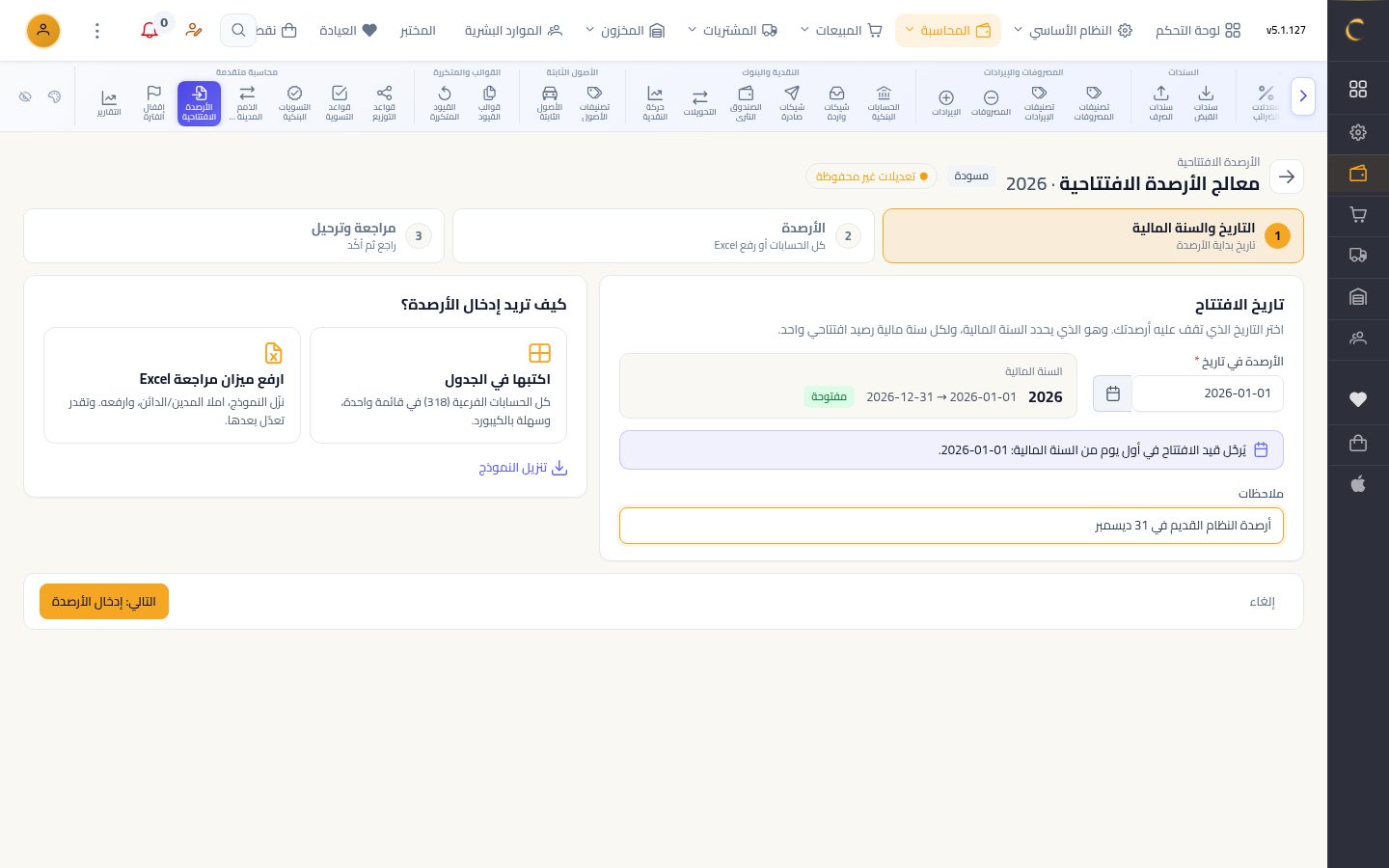Screen dimensions: 1389x868
Task: Open حركة النقدية cash flow
Action: click(655, 103)
